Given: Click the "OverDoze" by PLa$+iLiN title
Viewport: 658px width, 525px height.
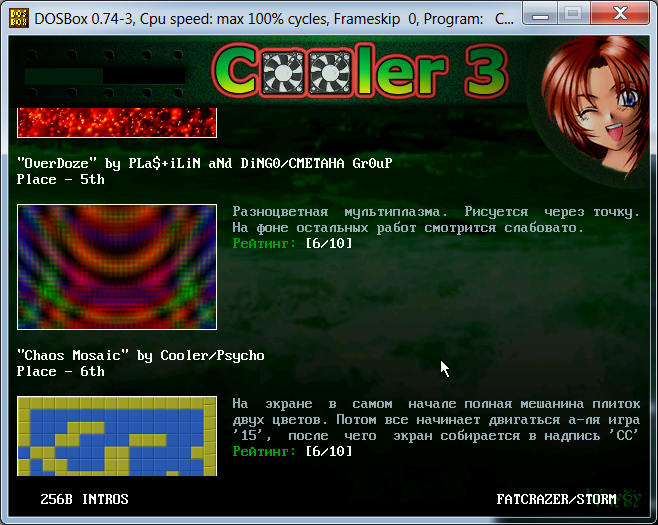Looking at the screenshot, I should [x=204, y=163].
